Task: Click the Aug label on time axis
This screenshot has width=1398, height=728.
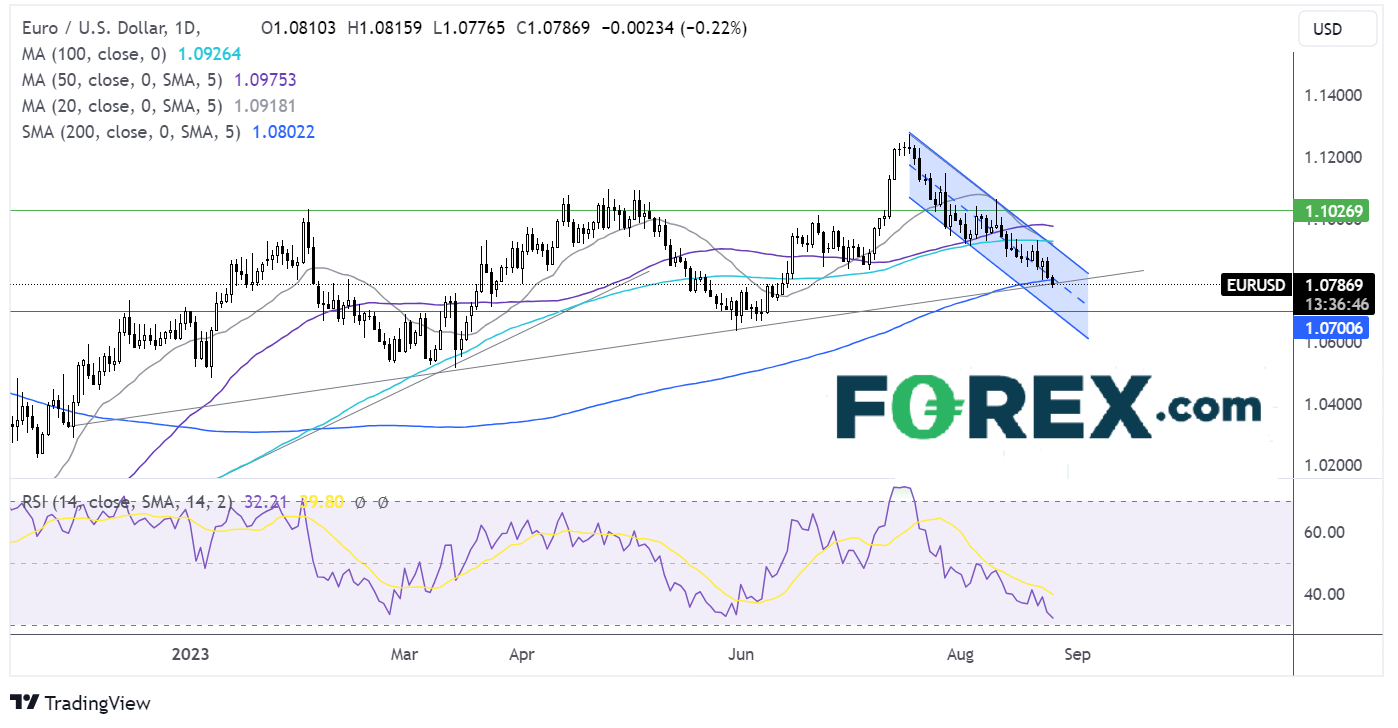Action: [960, 654]
